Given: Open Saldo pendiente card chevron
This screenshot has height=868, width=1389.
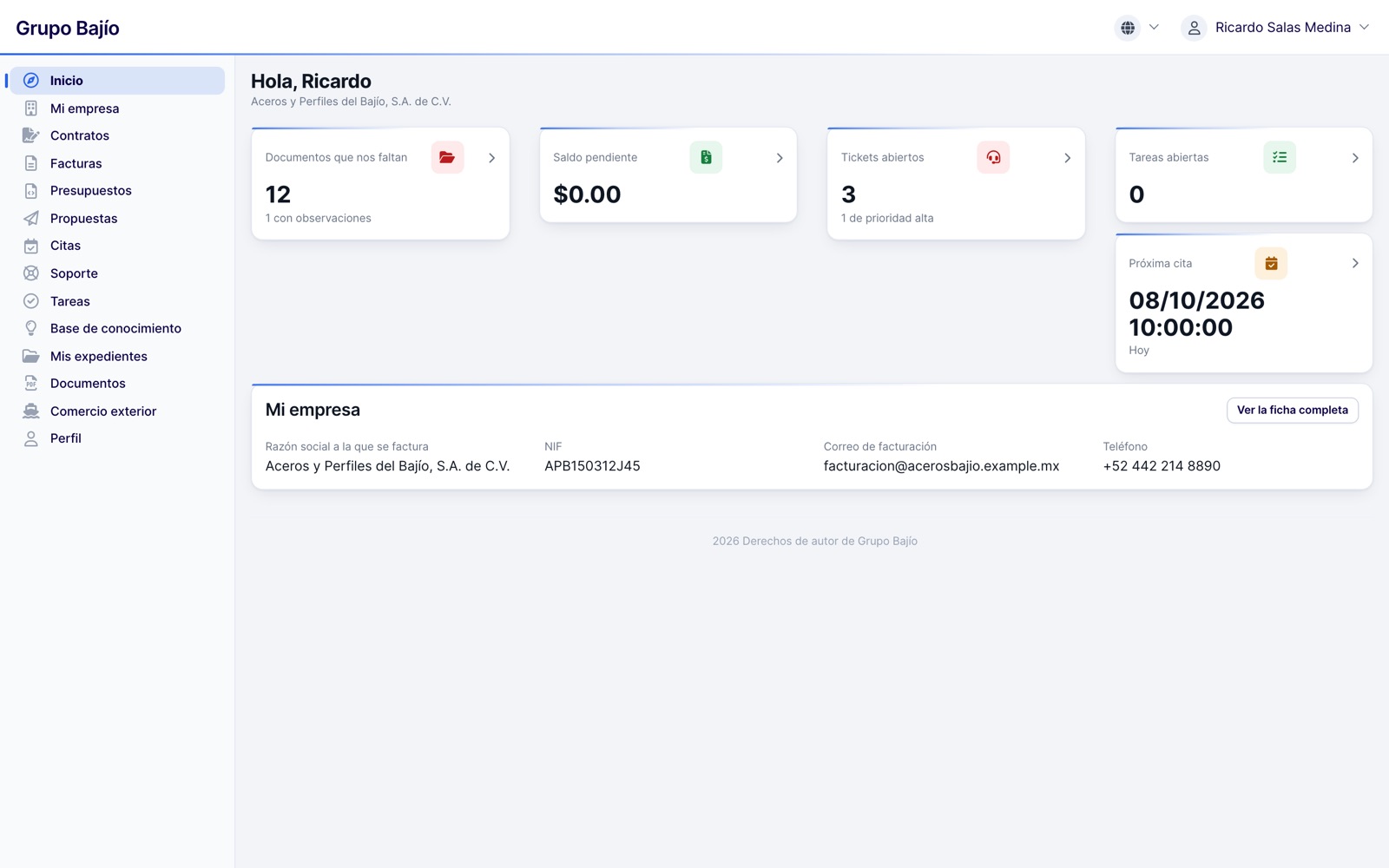Looking at the screenshot, I should pos(780,158).
